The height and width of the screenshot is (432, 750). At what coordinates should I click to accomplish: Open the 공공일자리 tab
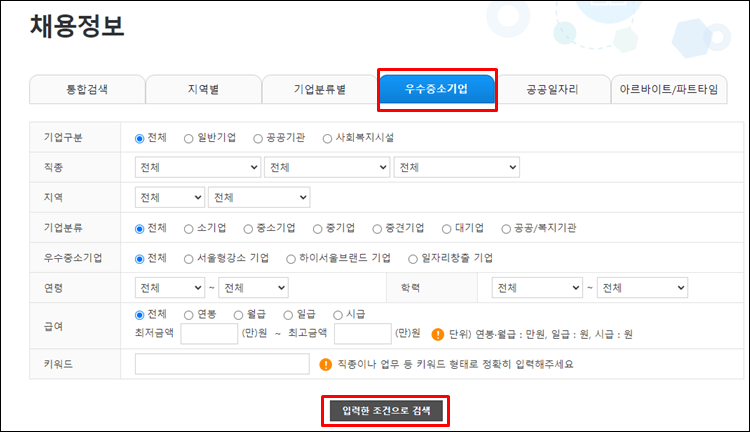[552, 89]
